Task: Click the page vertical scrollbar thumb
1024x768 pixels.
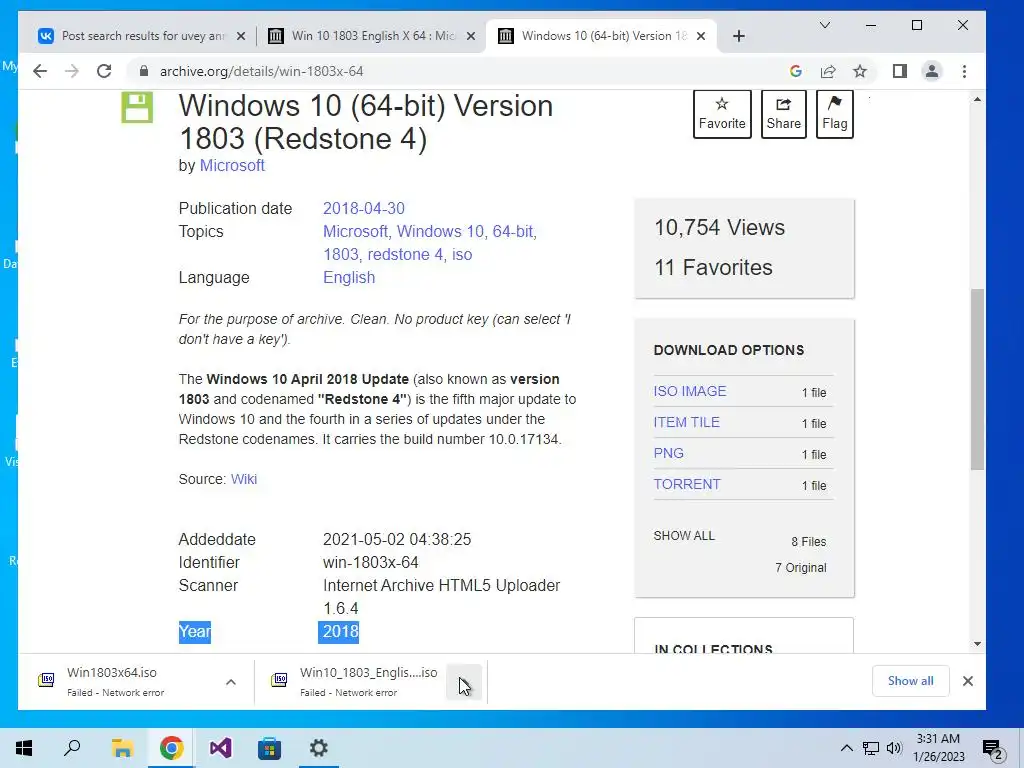Action: tap(977, 379)
